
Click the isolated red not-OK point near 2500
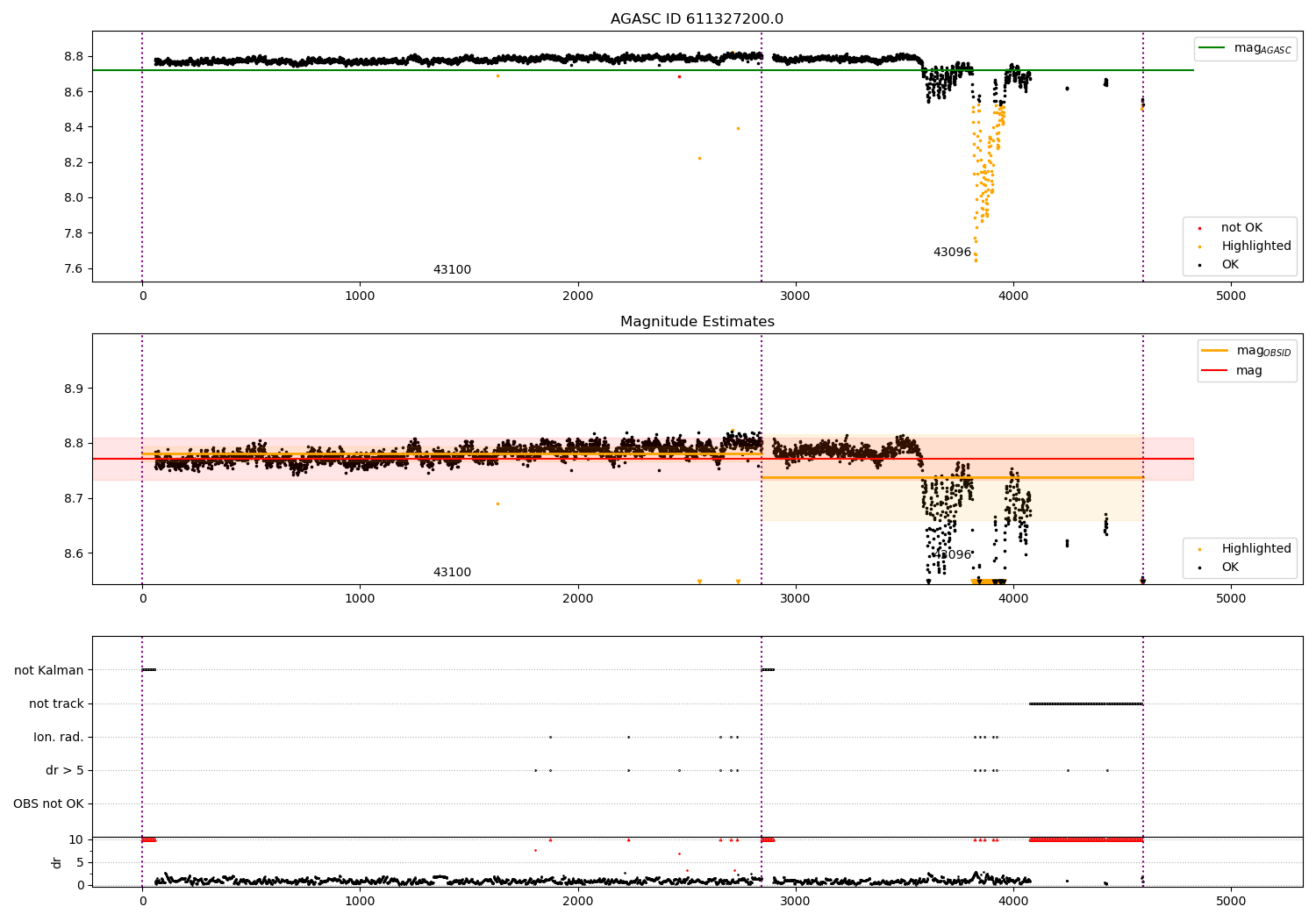pyautogui.click(x=679, y=76)
